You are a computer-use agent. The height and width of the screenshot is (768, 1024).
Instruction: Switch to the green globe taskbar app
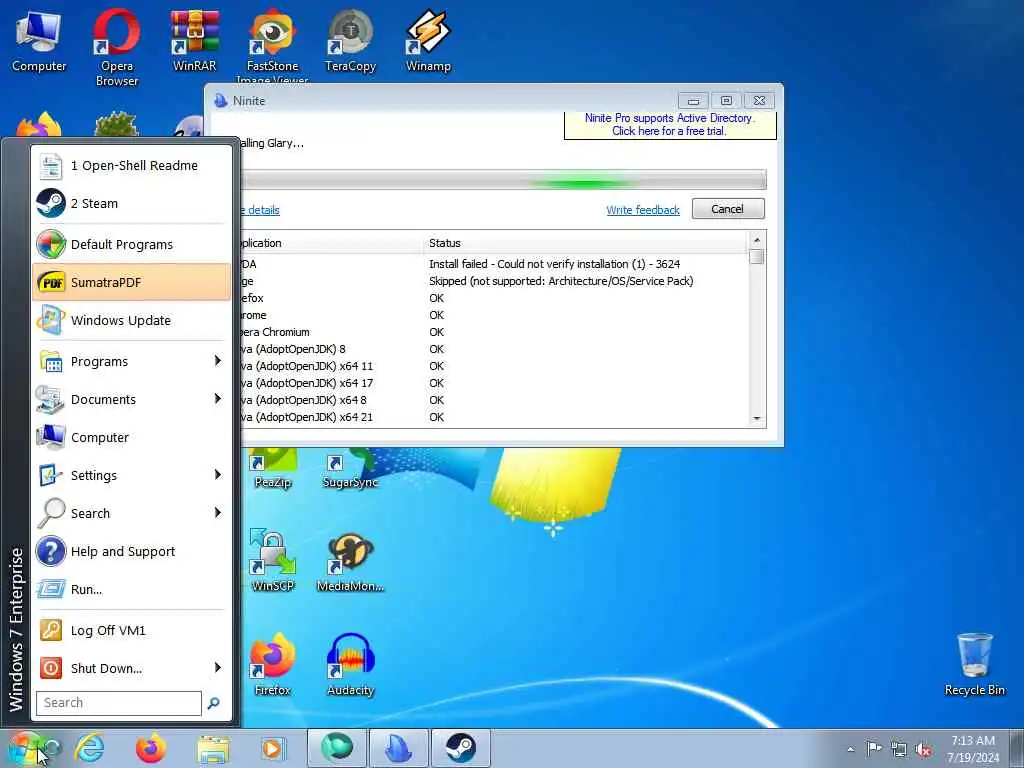336,748
